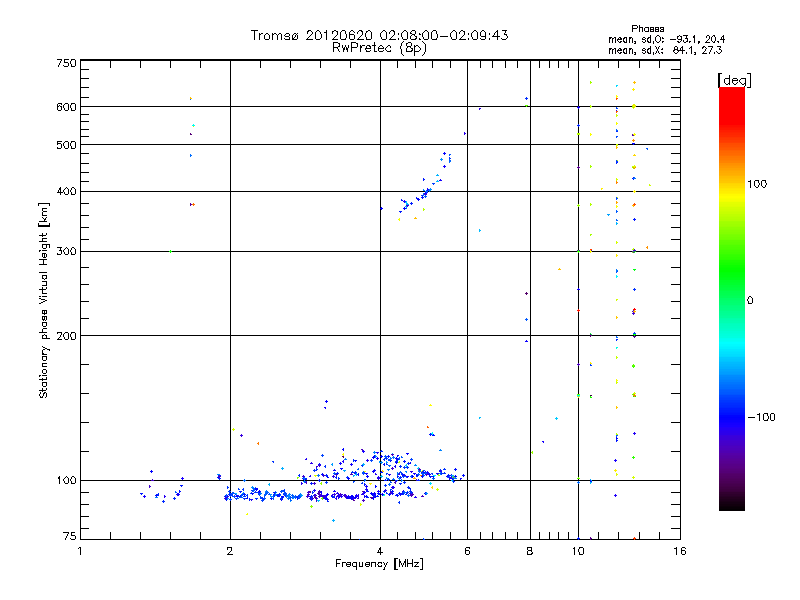Click the 'Phases' header text
This screenshot has width=800, height=600.
point(647,29)
